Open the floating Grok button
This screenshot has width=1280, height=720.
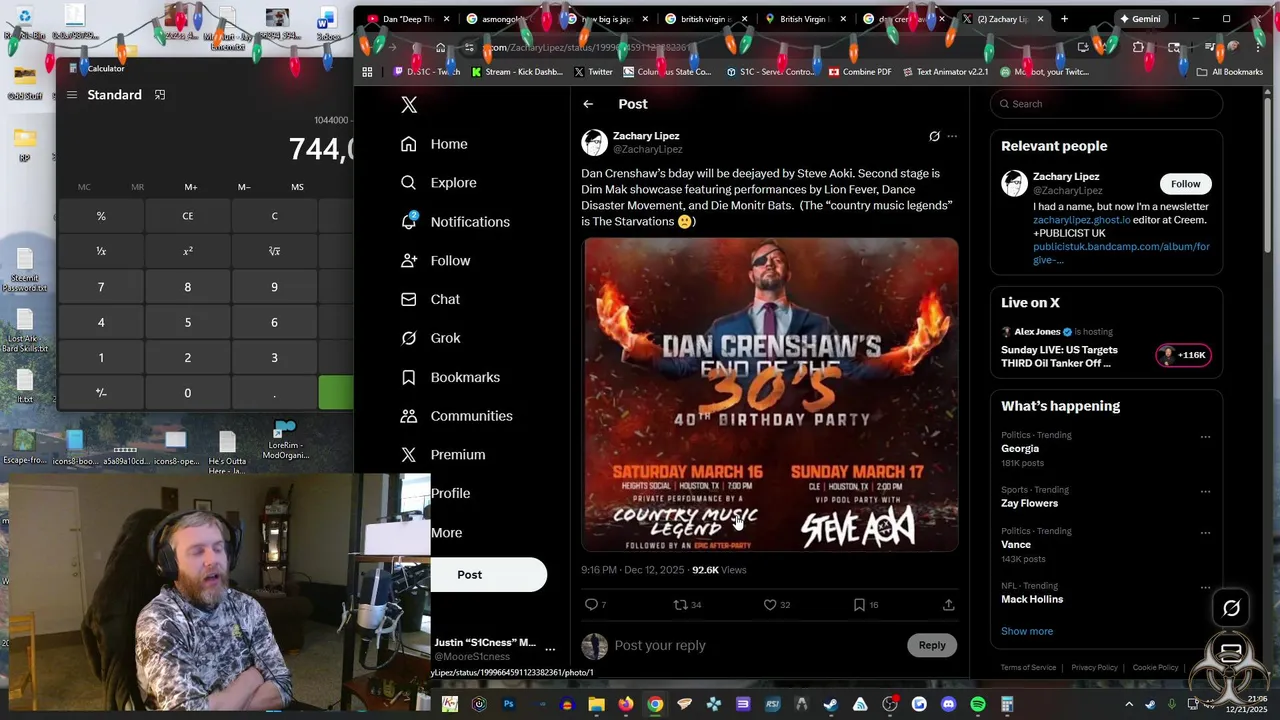(x=1231, y=607)
